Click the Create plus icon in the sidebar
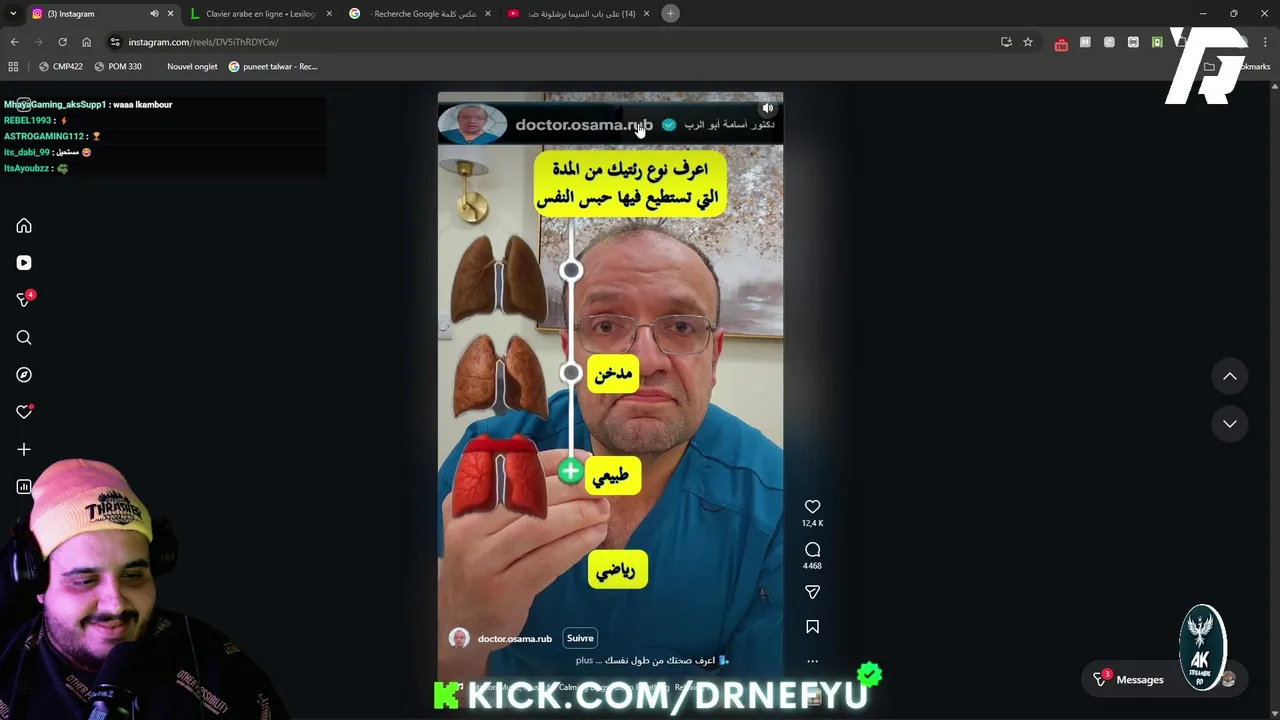Viewport: 1280px width, 720px height. pos(24,450)
